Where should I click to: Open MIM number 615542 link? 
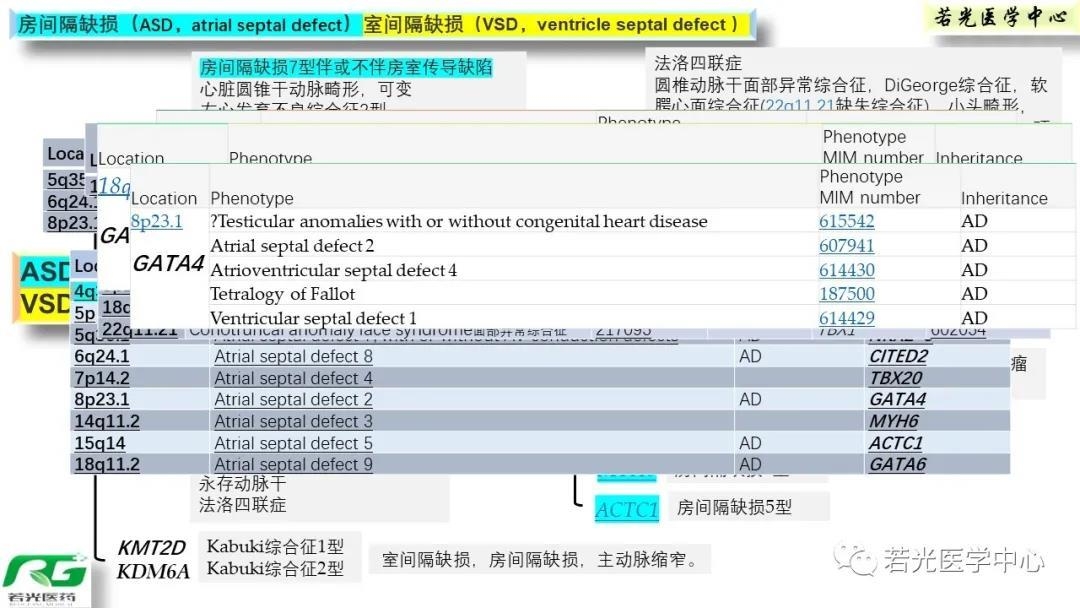[846, 222]
